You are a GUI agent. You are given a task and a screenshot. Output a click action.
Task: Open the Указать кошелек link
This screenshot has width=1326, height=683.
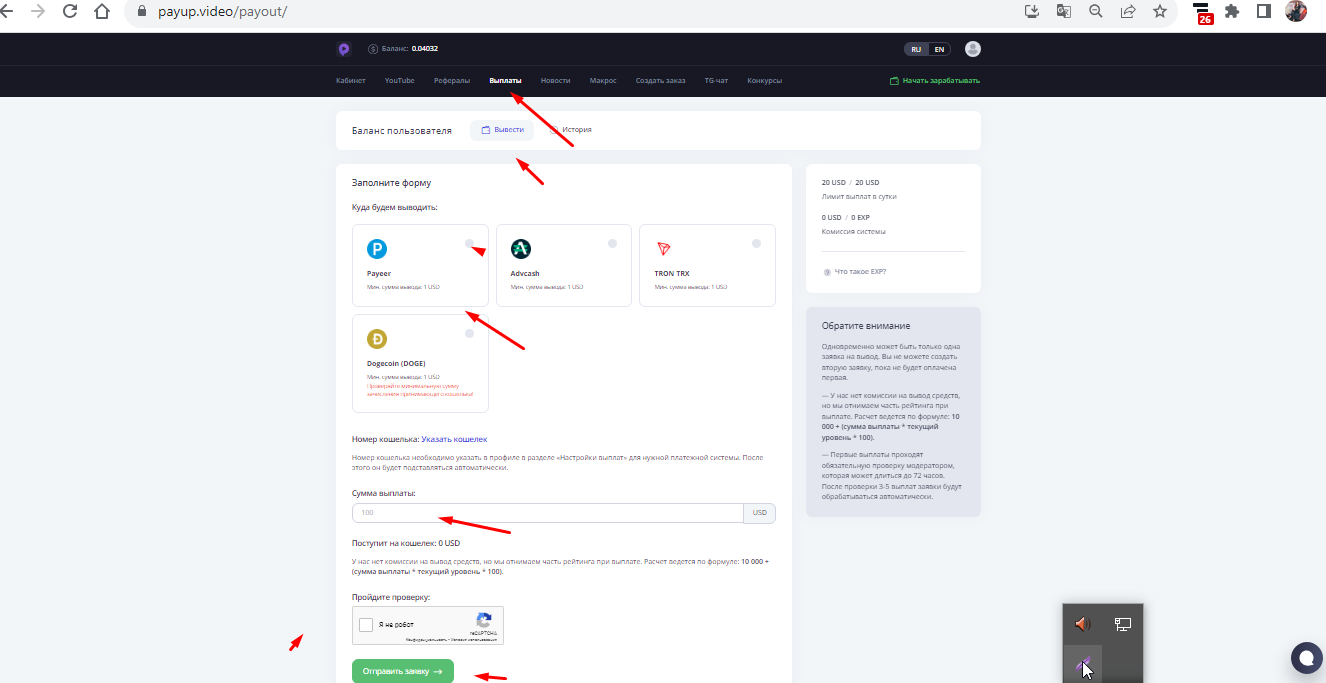tap(454, 439)
